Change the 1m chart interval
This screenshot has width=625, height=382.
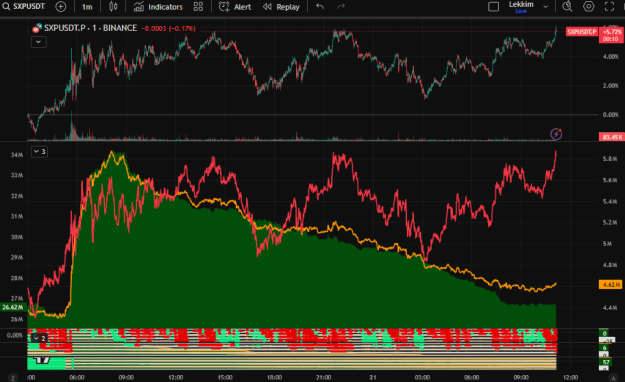click(86, 7)
